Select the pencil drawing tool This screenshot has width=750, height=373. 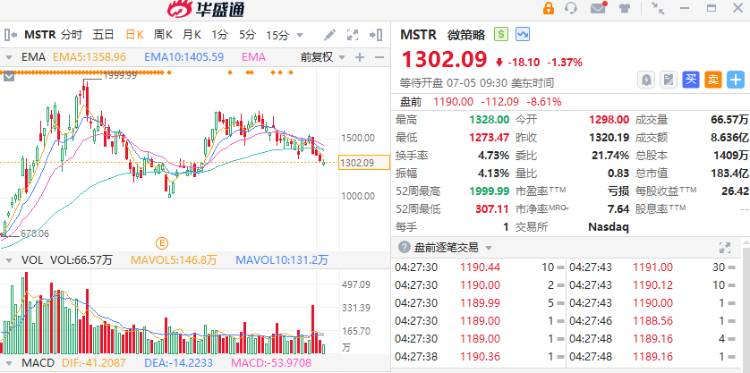pos(330,34)
